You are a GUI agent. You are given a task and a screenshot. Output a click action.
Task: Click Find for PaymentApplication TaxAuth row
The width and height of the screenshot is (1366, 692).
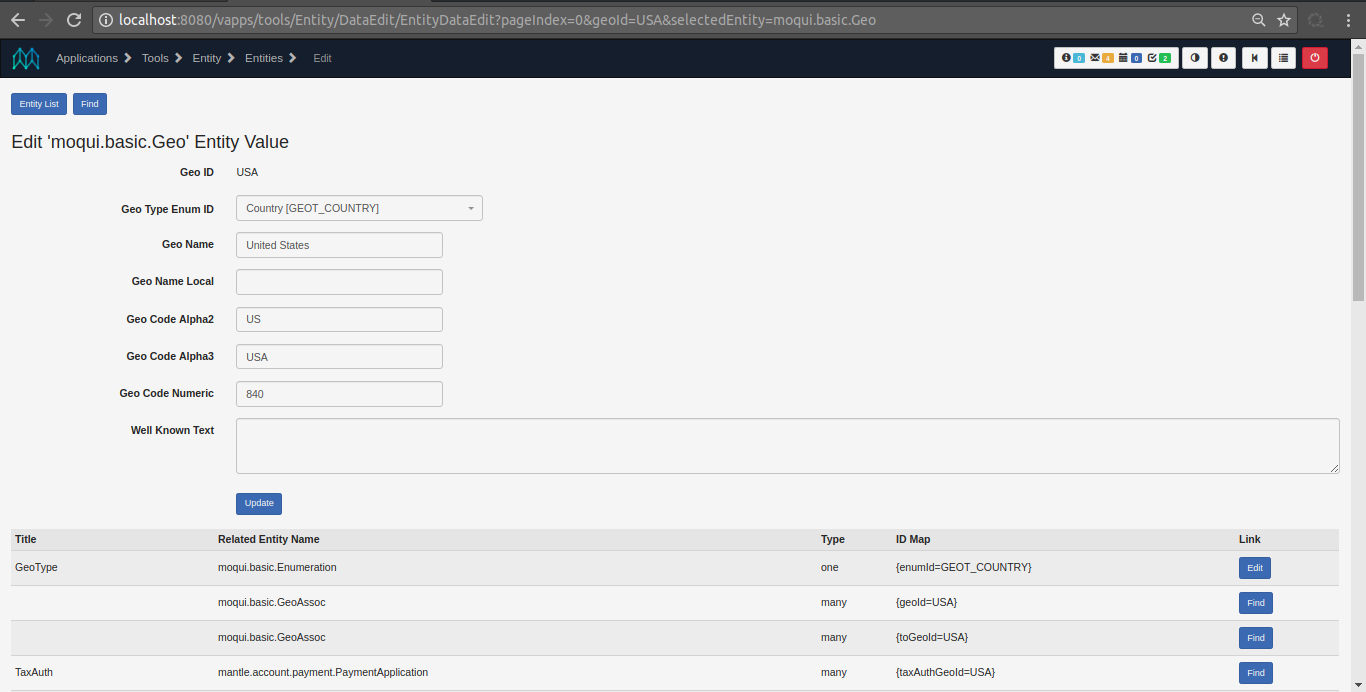click(1256, 673)
